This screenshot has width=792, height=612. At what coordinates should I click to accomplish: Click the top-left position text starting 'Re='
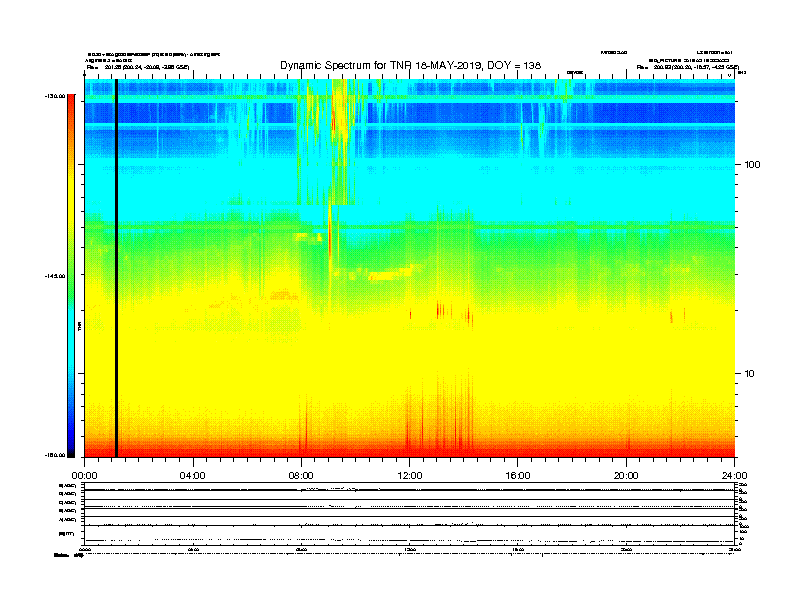138,67
